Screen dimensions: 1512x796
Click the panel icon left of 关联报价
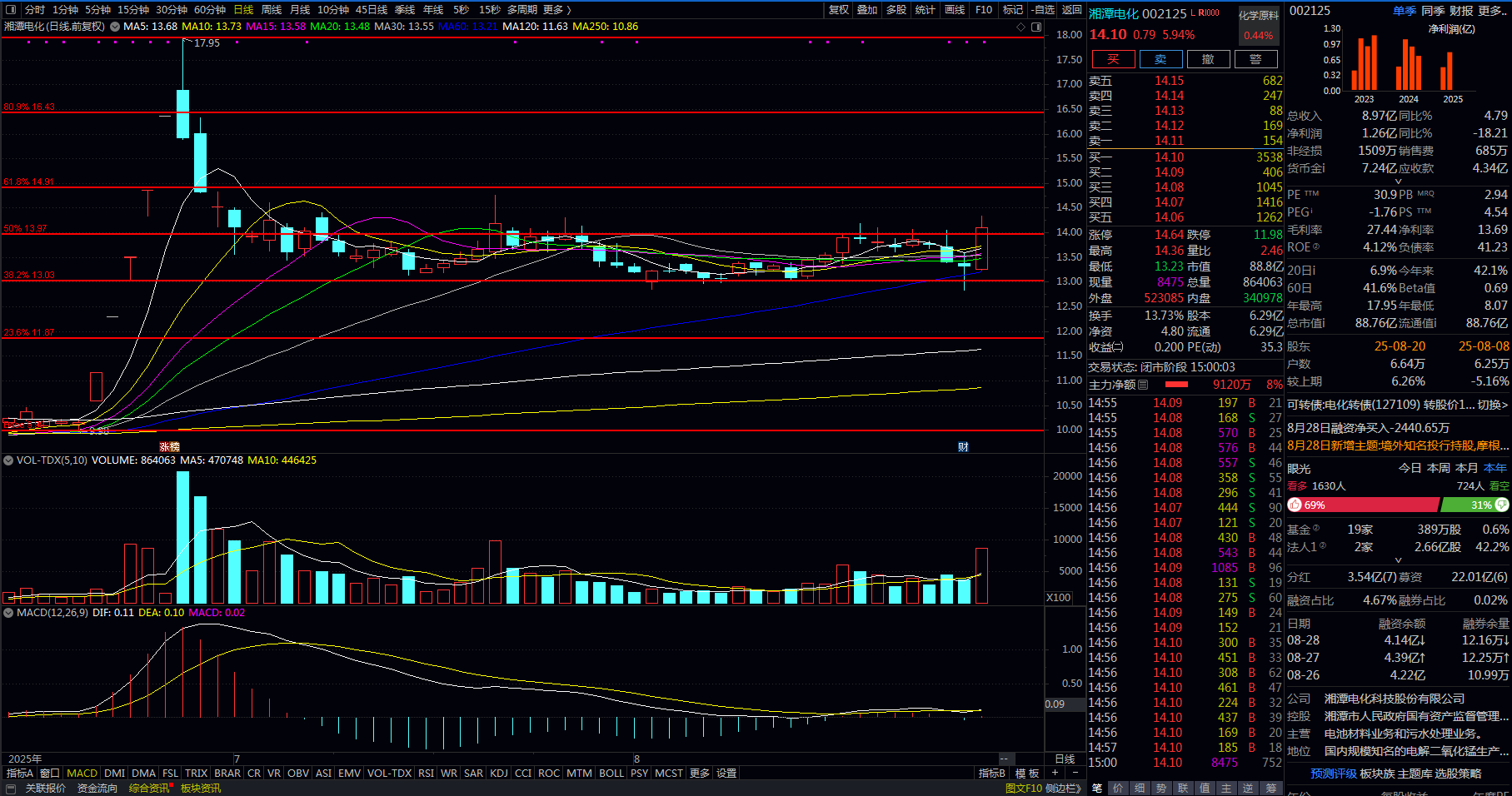click(11, 789)
